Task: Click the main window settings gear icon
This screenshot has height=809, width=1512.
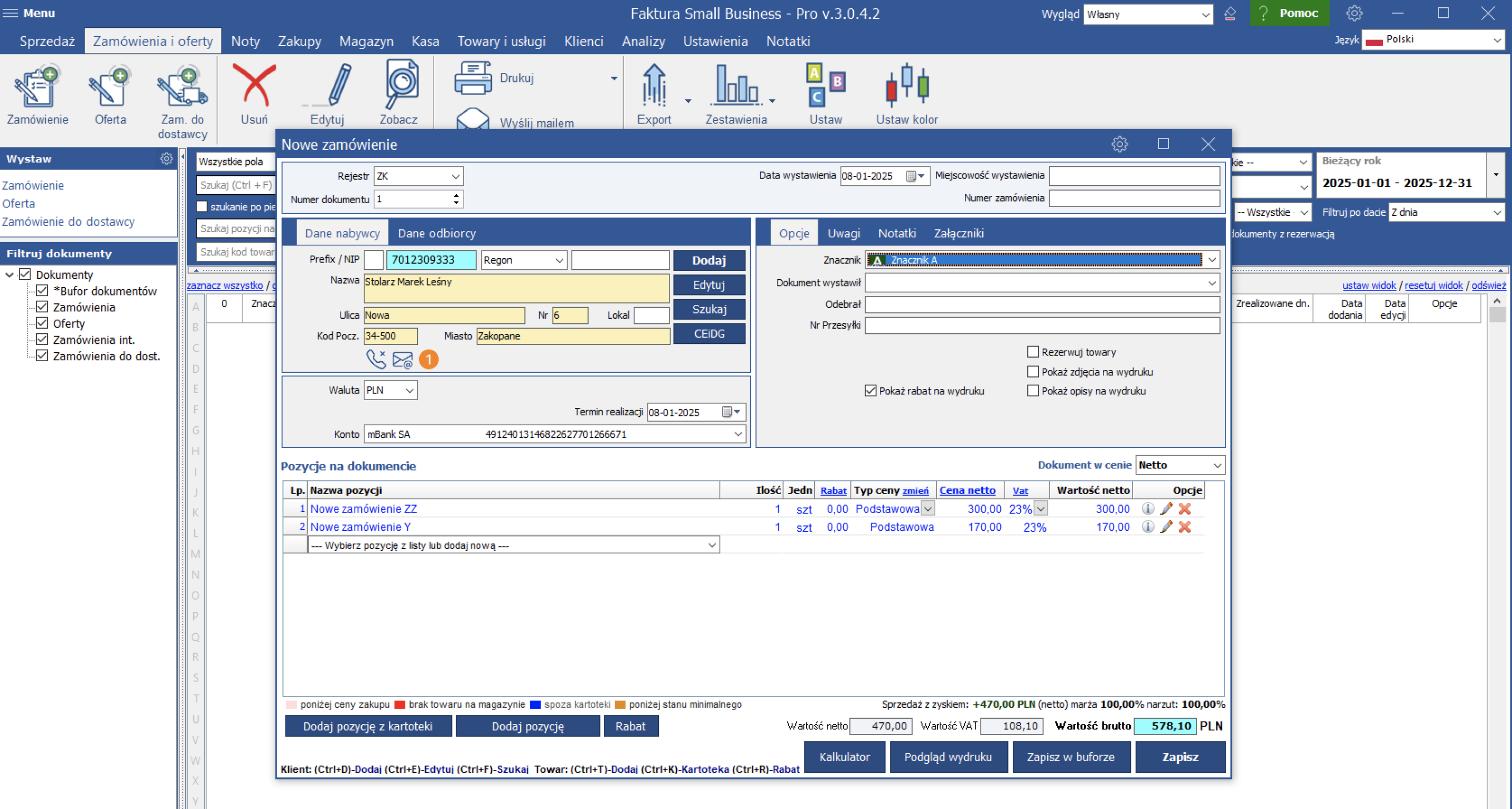Action: tap(1354, 13)
